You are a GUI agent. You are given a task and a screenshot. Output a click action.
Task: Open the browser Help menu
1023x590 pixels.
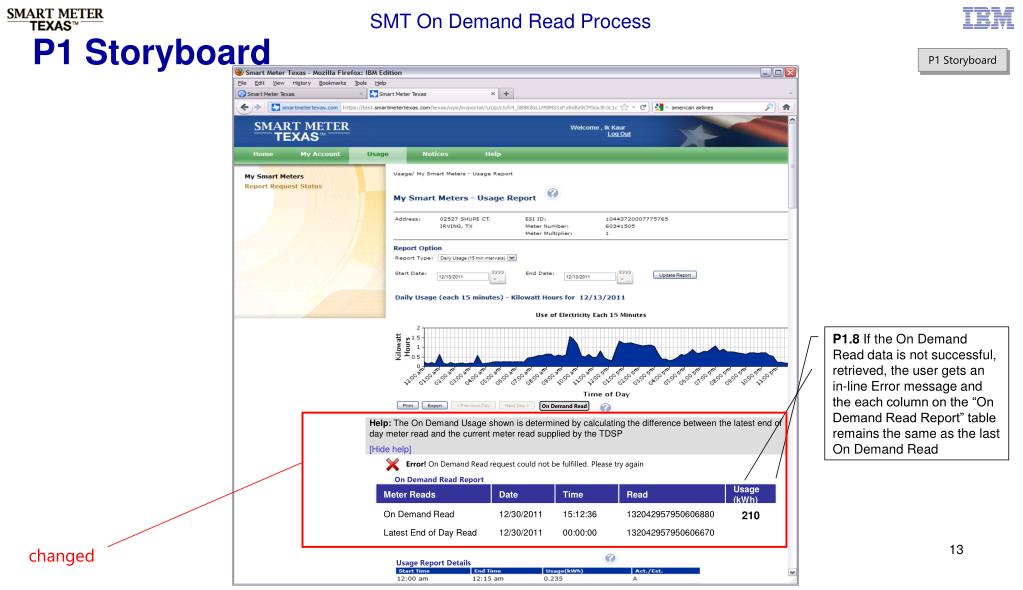click(380, 83)
